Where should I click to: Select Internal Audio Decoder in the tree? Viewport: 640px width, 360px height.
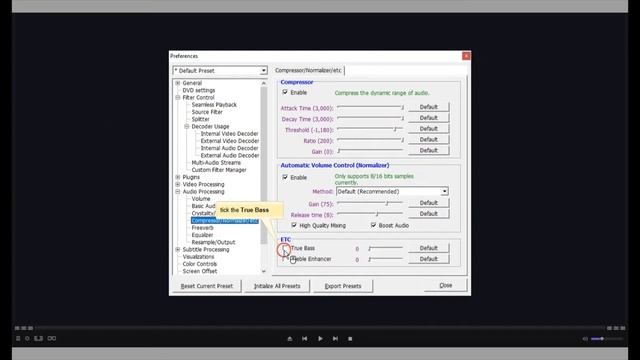[229, 148]
